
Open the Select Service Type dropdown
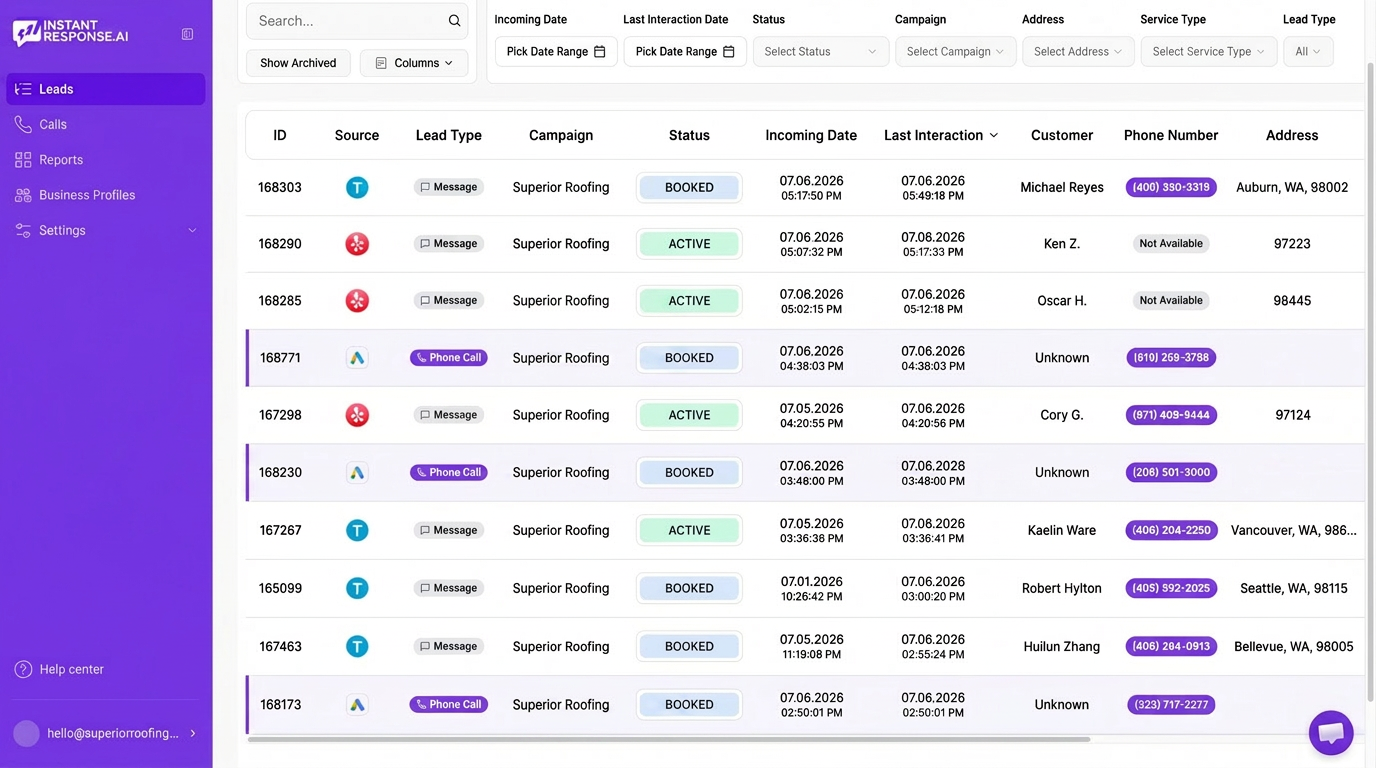(1209, 51)
